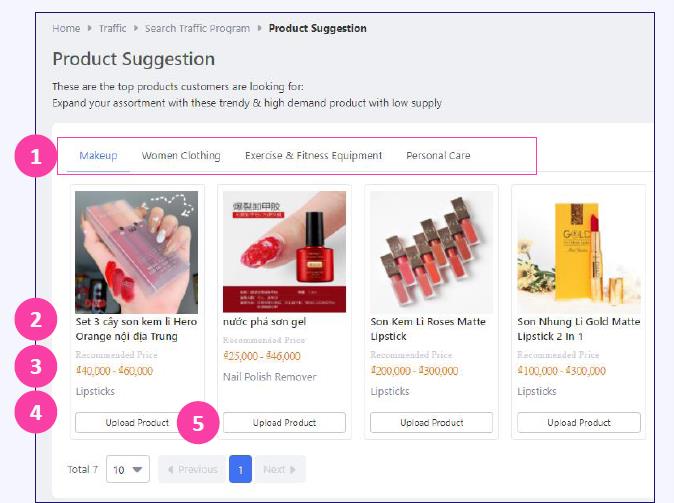Open Hero Orange lipstick set thumbnail

point(137,252)
